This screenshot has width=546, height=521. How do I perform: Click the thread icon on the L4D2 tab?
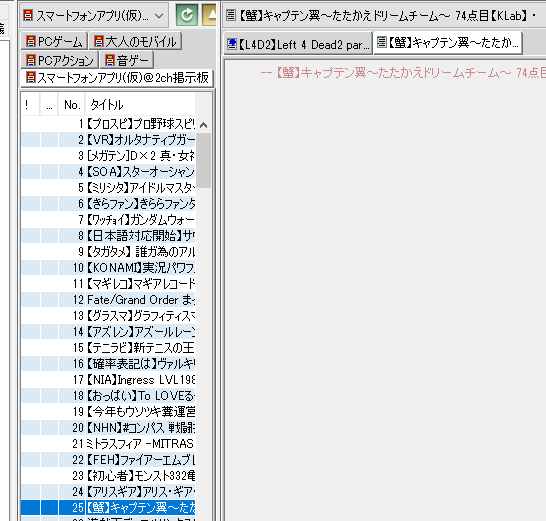(232, 44)
